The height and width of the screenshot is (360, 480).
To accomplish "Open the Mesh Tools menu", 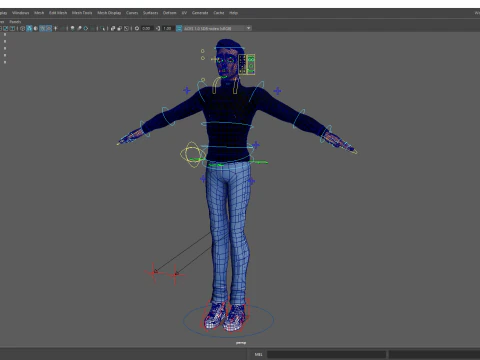I will pos(82,13).
